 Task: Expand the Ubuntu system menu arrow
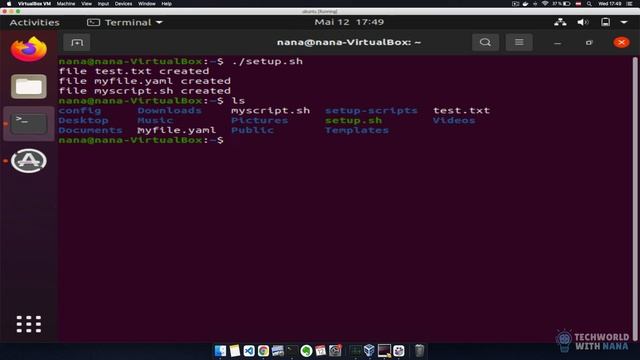624,22
